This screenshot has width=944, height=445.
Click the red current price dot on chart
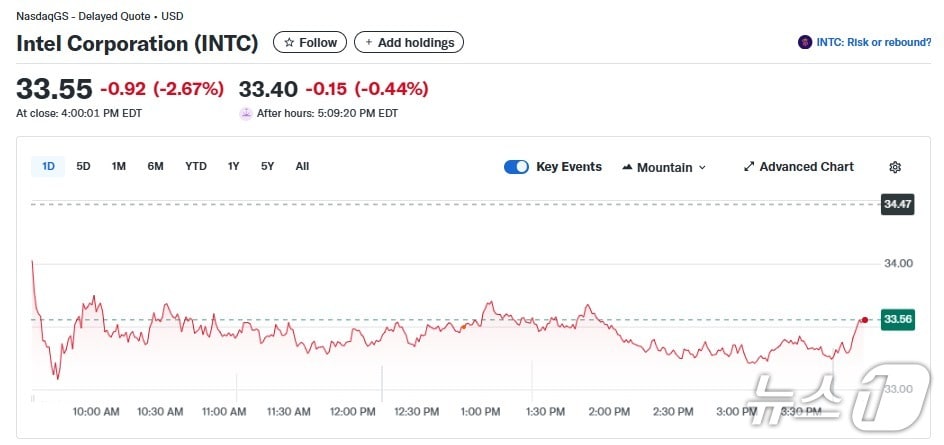864,319
